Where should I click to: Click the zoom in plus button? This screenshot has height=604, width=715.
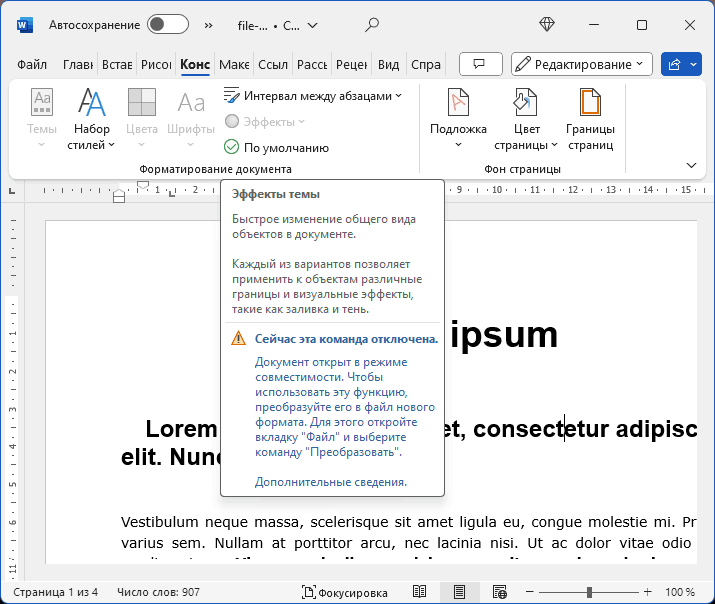click(x=648, y=592)
